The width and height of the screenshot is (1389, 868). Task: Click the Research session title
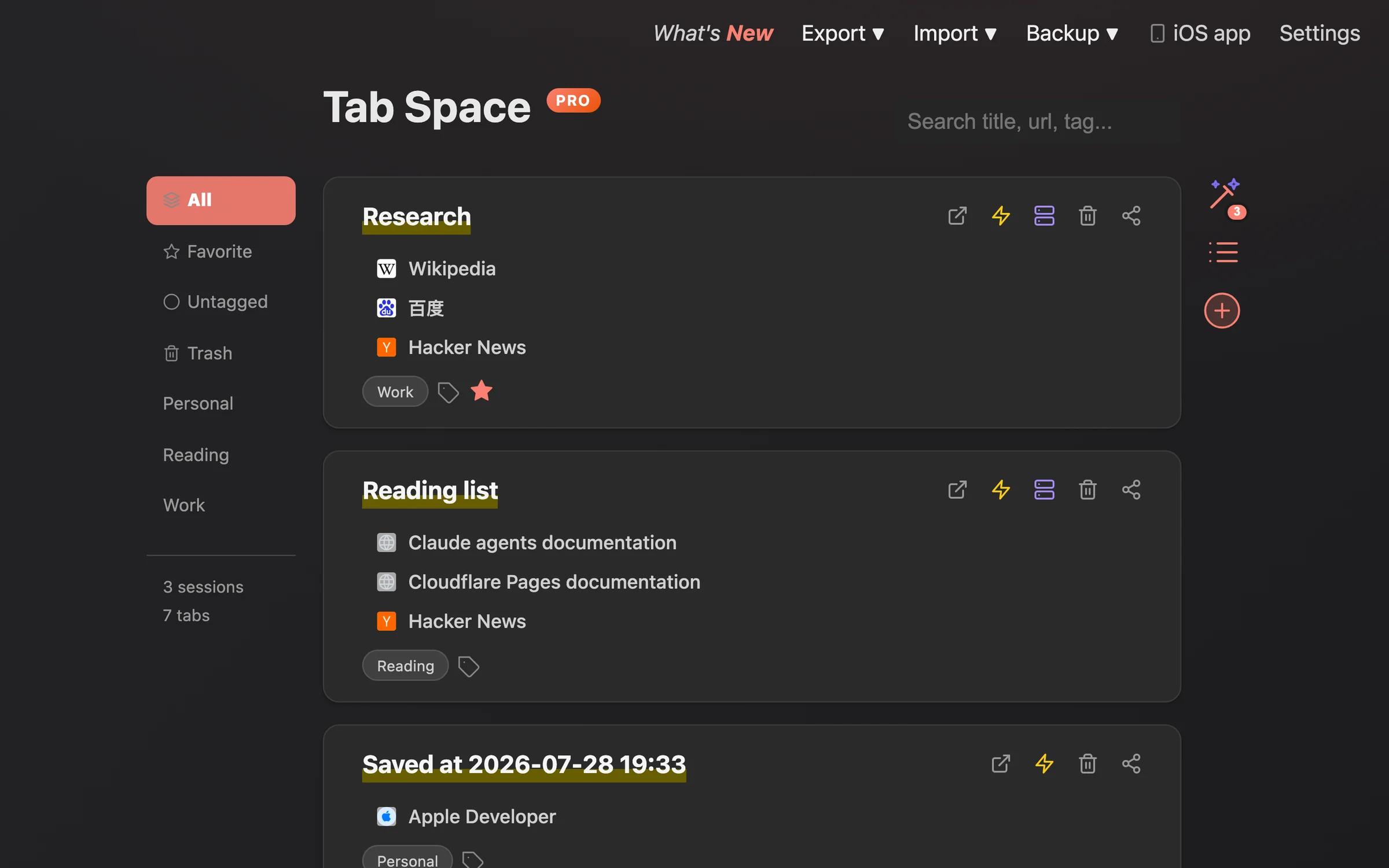tap(417, 218)
